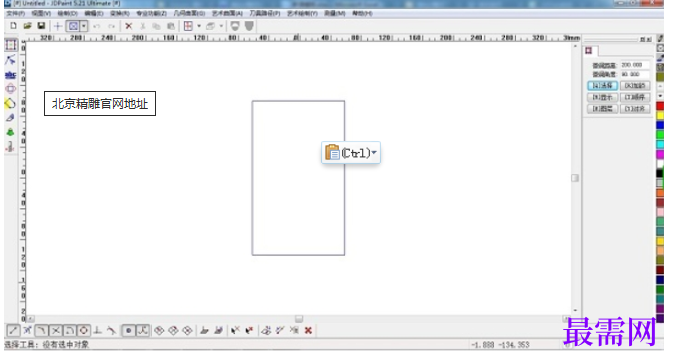This screenshot has height=363, width=675.
Task: Open the 变换(R) menu
Action: click(120, 13)
